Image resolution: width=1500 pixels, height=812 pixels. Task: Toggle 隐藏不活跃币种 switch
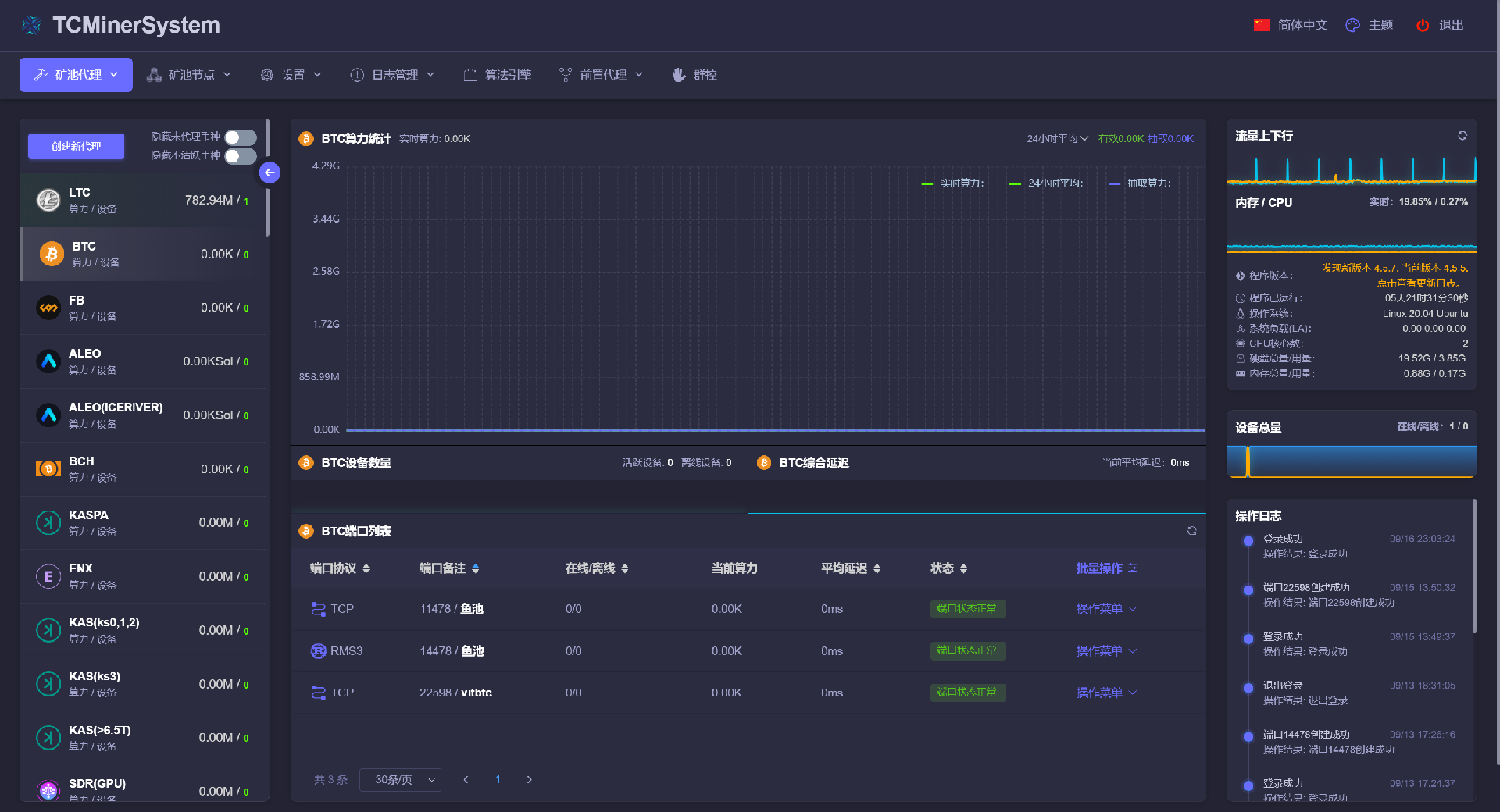click(241, 156)
